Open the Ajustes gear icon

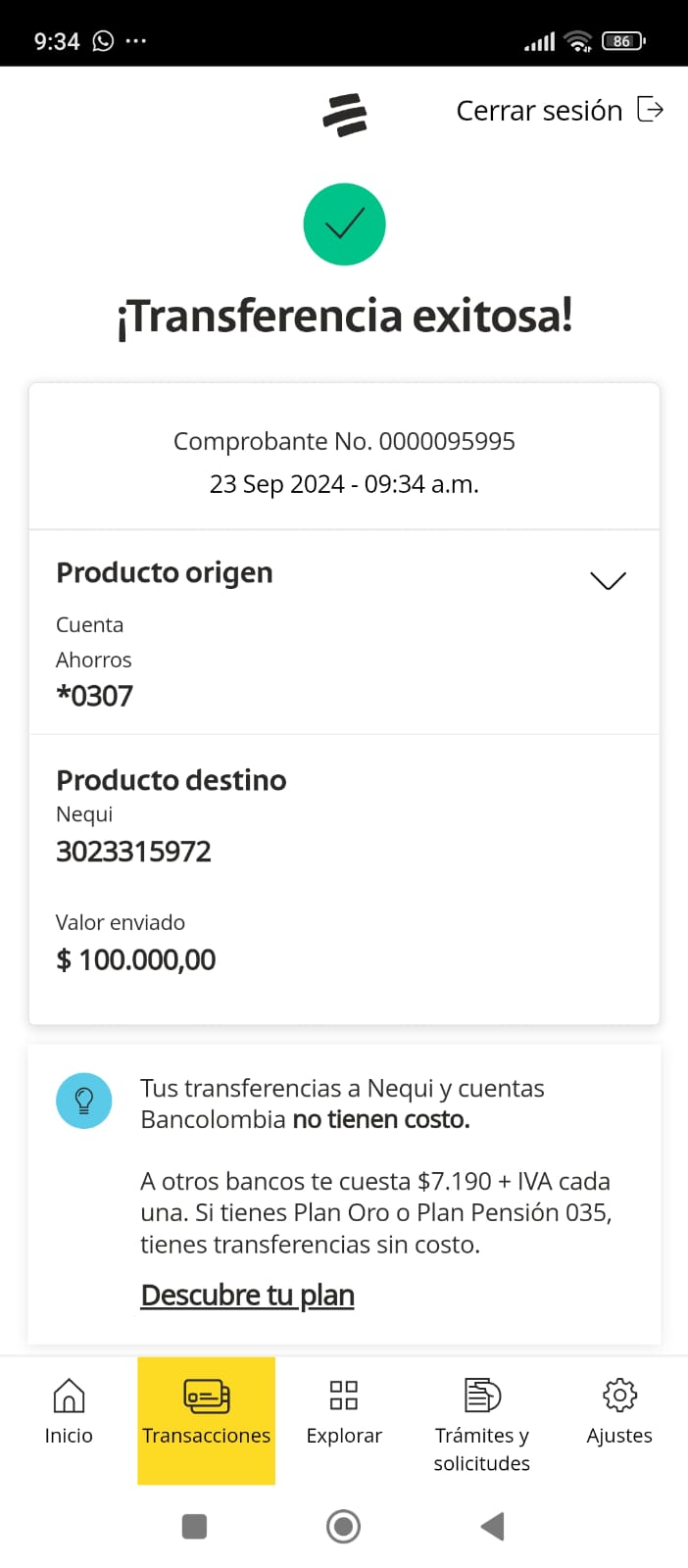619,1396
